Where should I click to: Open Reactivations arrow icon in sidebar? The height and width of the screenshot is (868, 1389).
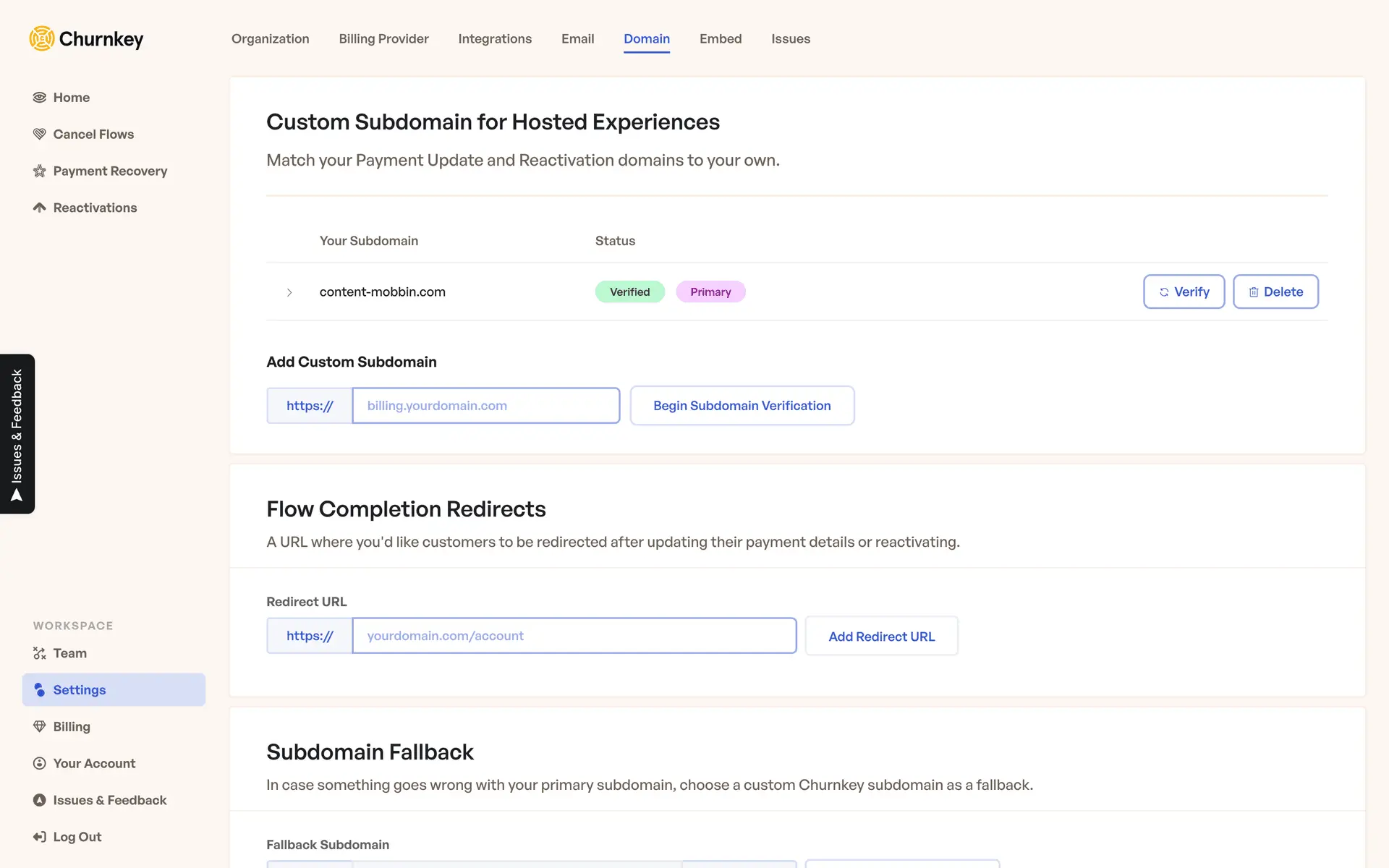pyautogui.click(x=40, y=208)
